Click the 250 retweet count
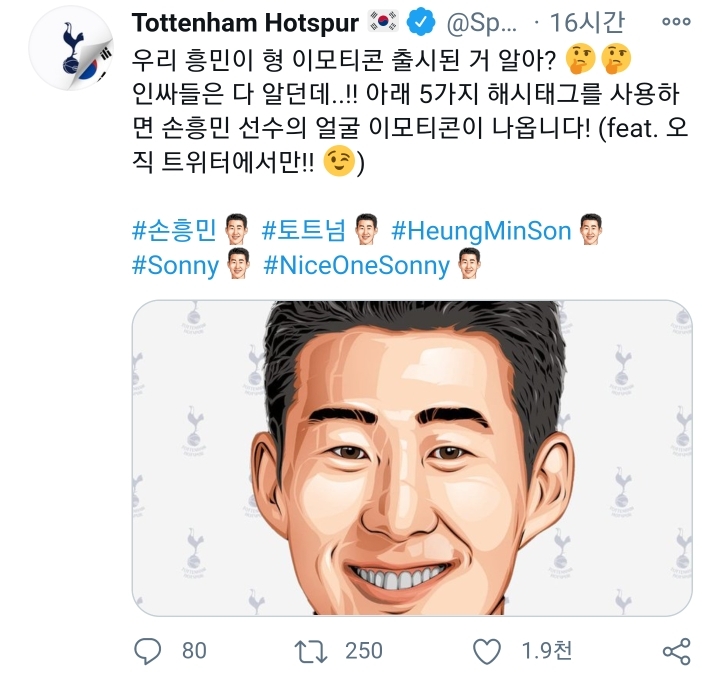 coord(363,651)
